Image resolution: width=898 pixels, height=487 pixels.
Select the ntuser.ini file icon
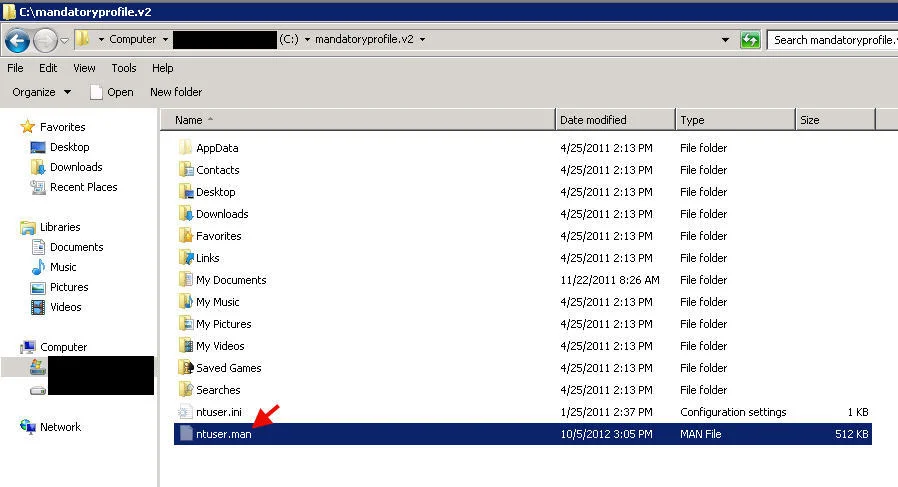tap(186, 411)
